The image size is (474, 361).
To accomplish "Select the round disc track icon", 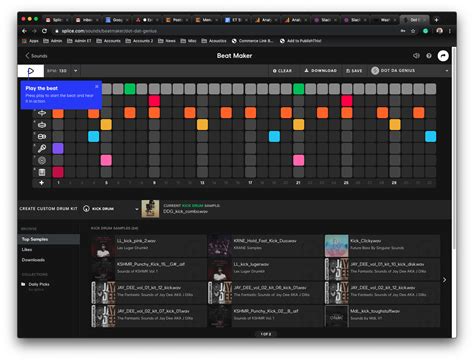I will point(42,160).
